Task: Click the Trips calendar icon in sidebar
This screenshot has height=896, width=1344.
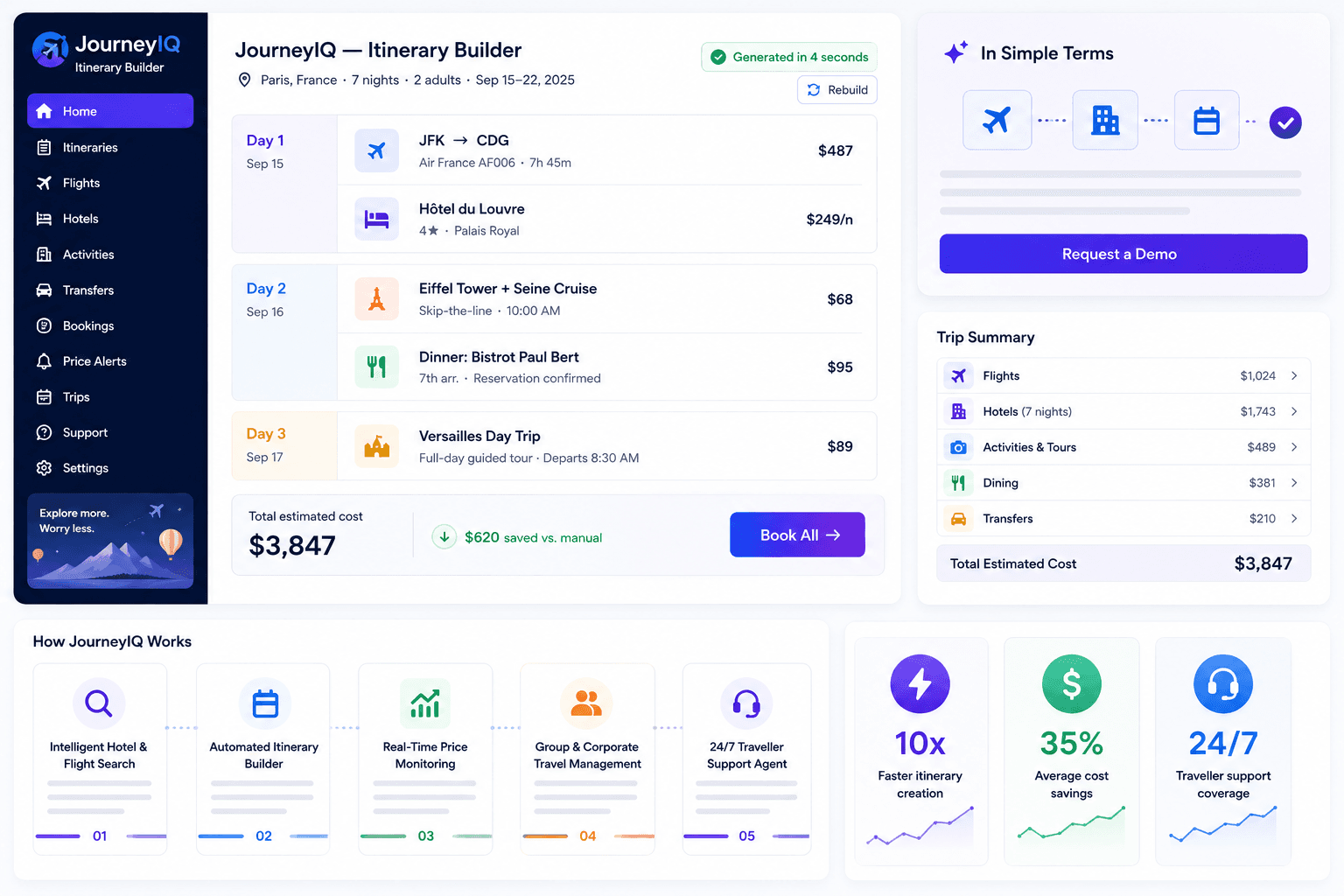Action: click(44, 397)
